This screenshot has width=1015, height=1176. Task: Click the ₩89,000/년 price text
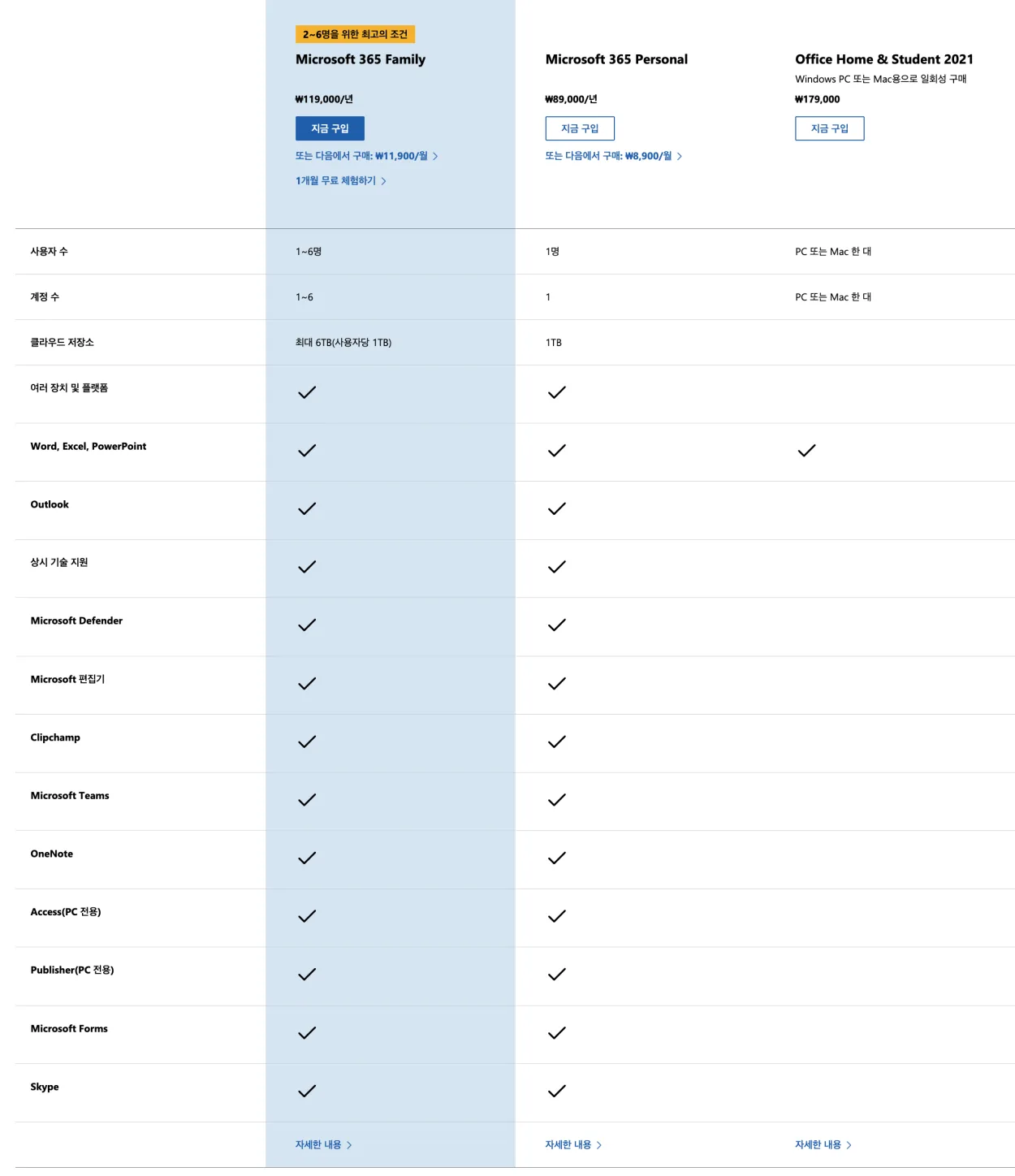coord(571,99)
